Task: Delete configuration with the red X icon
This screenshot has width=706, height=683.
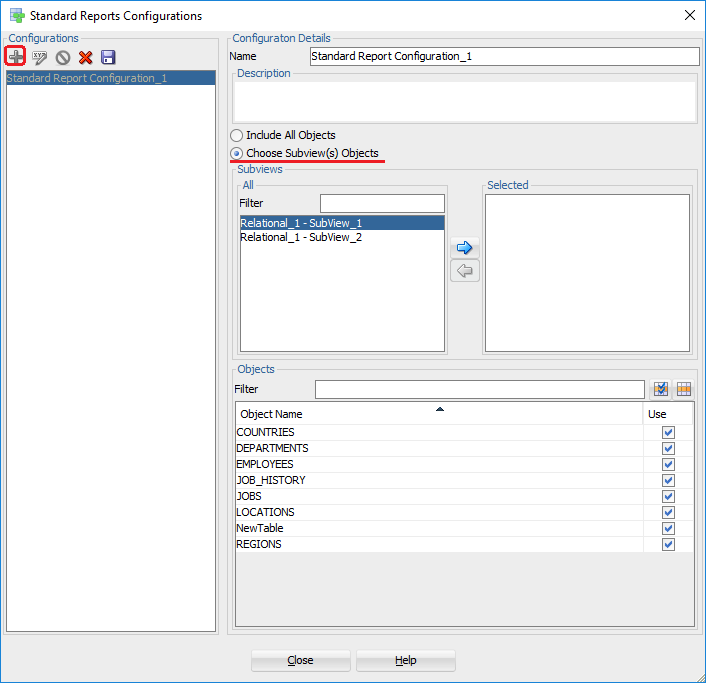Action: point(85,58)
